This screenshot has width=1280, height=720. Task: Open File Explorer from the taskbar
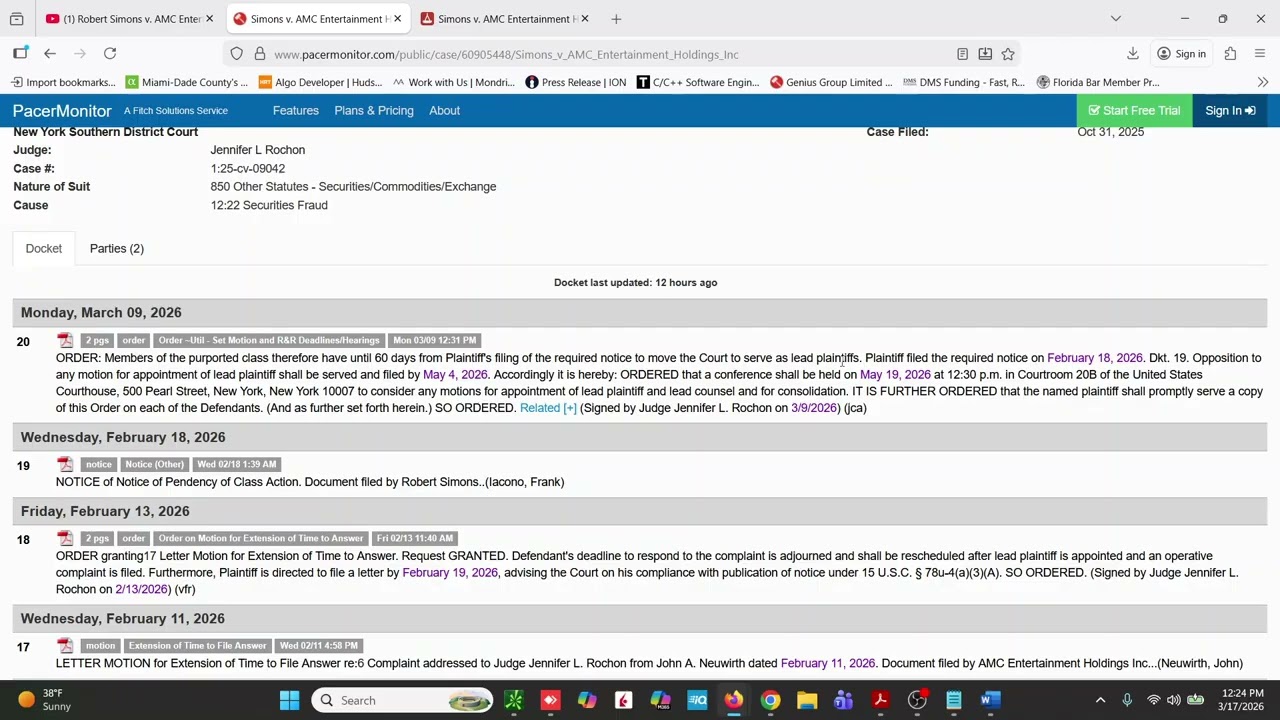807,700
